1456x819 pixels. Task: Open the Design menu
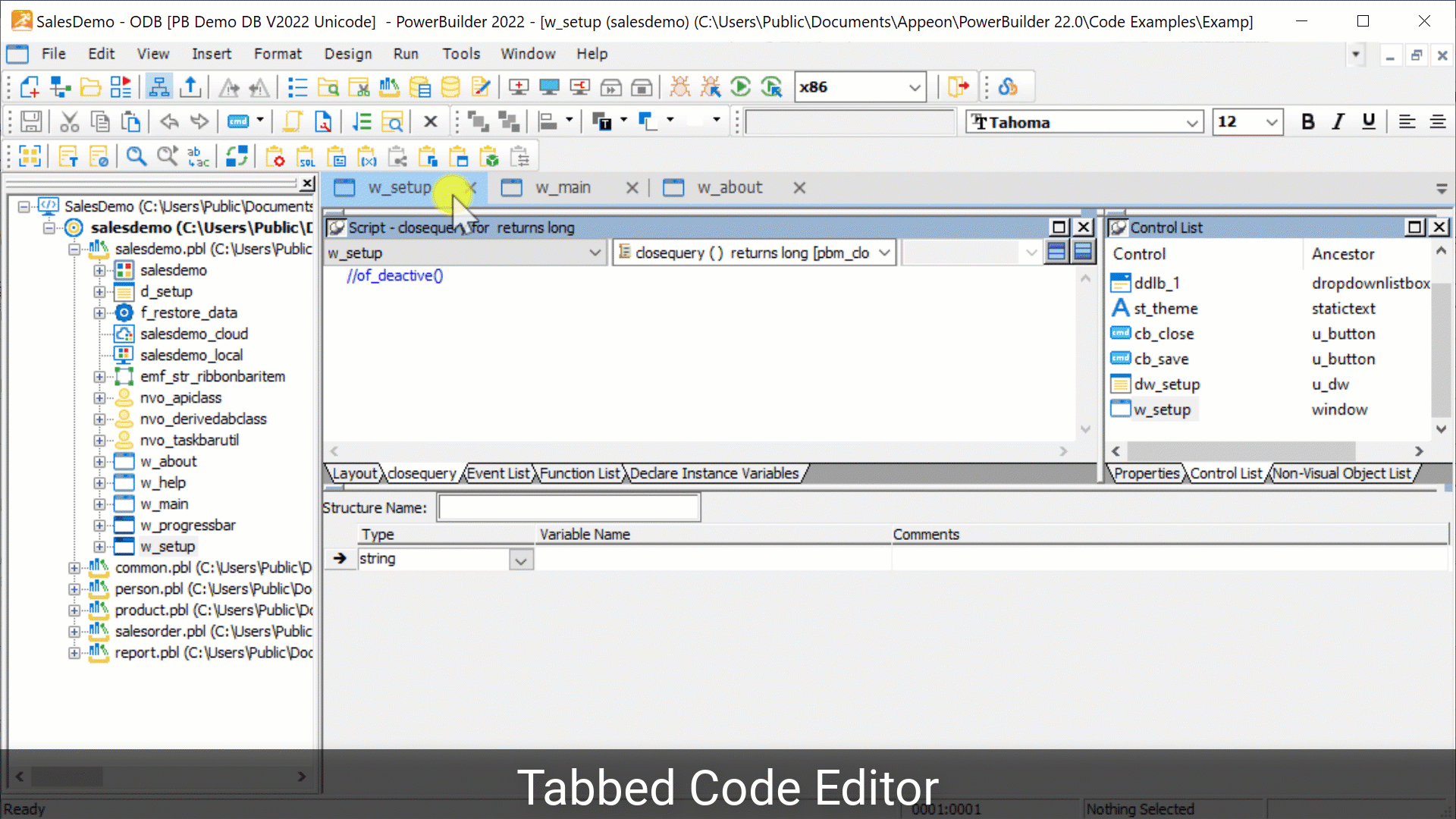(x=347, y=54)
